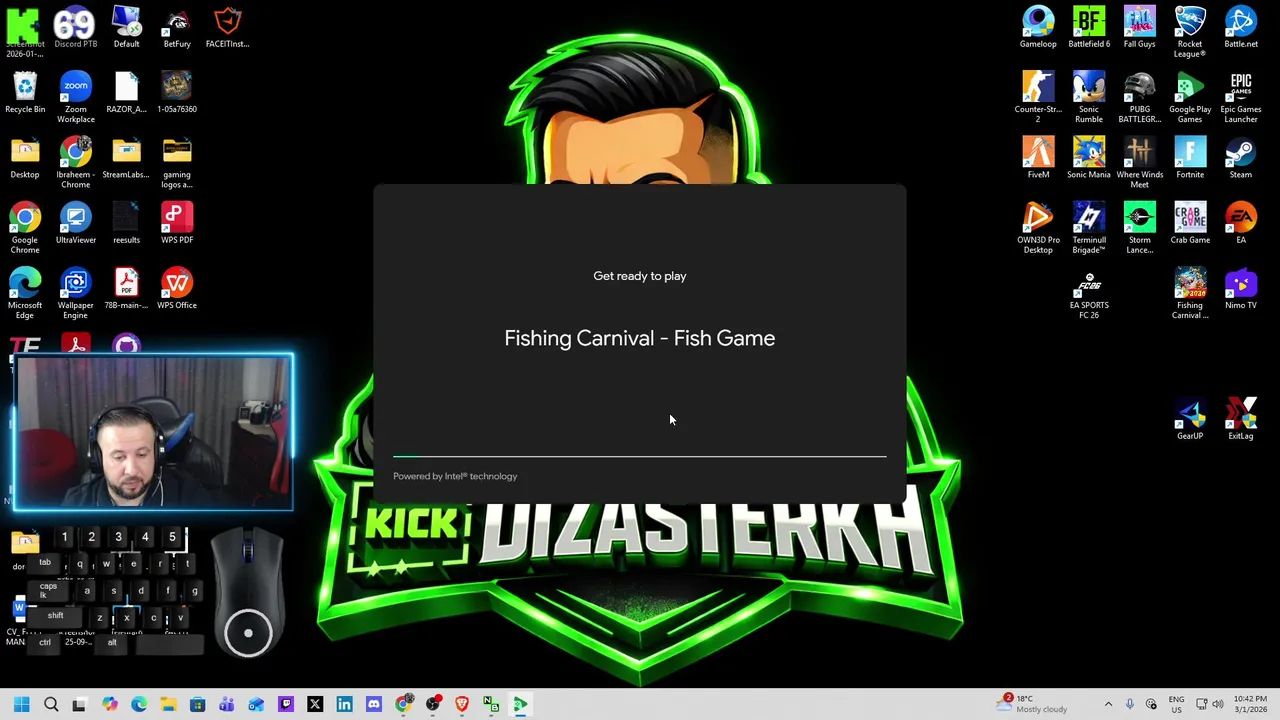Image resolution: width=1280 pixels, height=720 pixels.
Task: Open Microsoft Store from the taskbar
Action: point(197,704)
